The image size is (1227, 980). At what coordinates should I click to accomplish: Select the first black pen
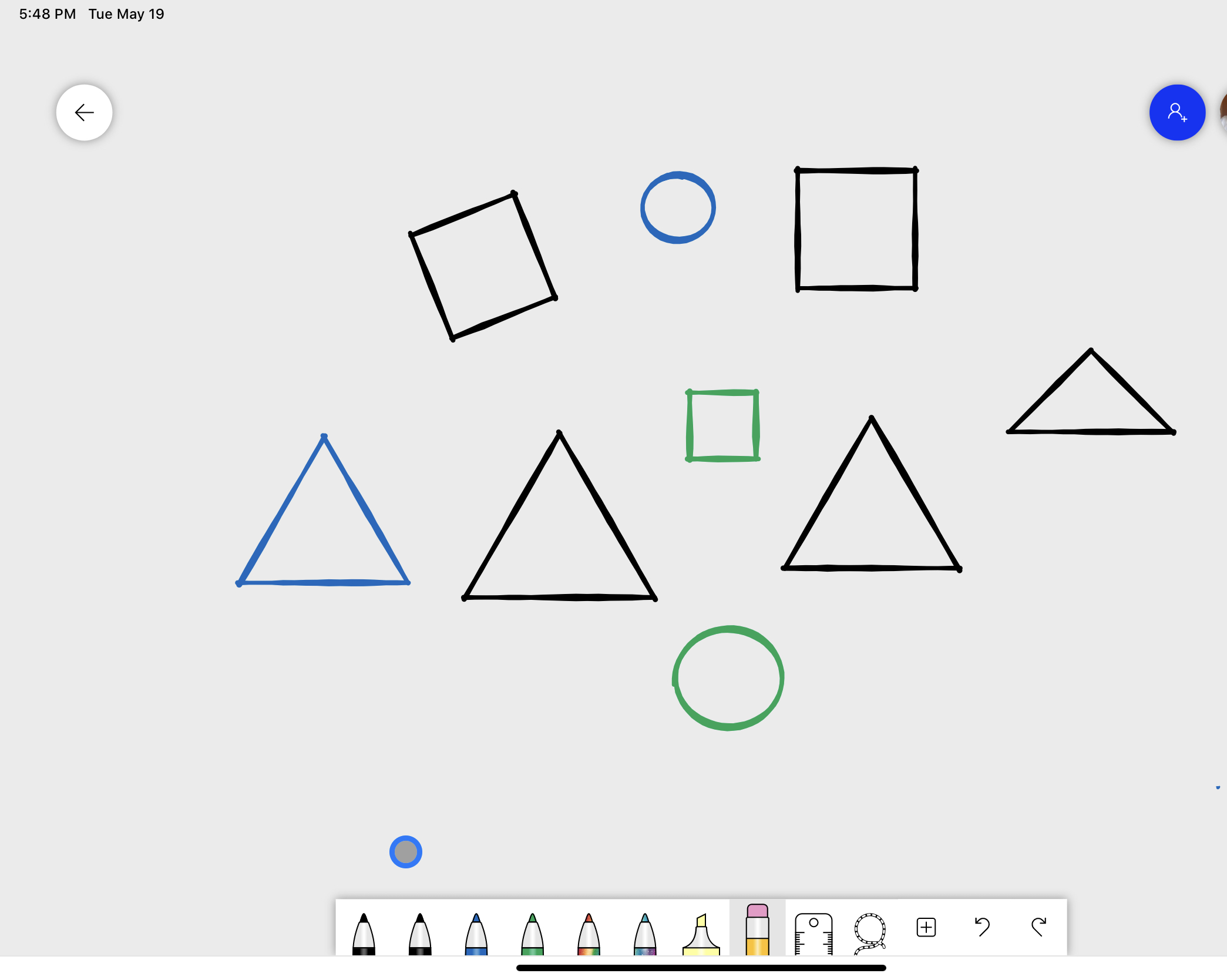tap(364, 933)
